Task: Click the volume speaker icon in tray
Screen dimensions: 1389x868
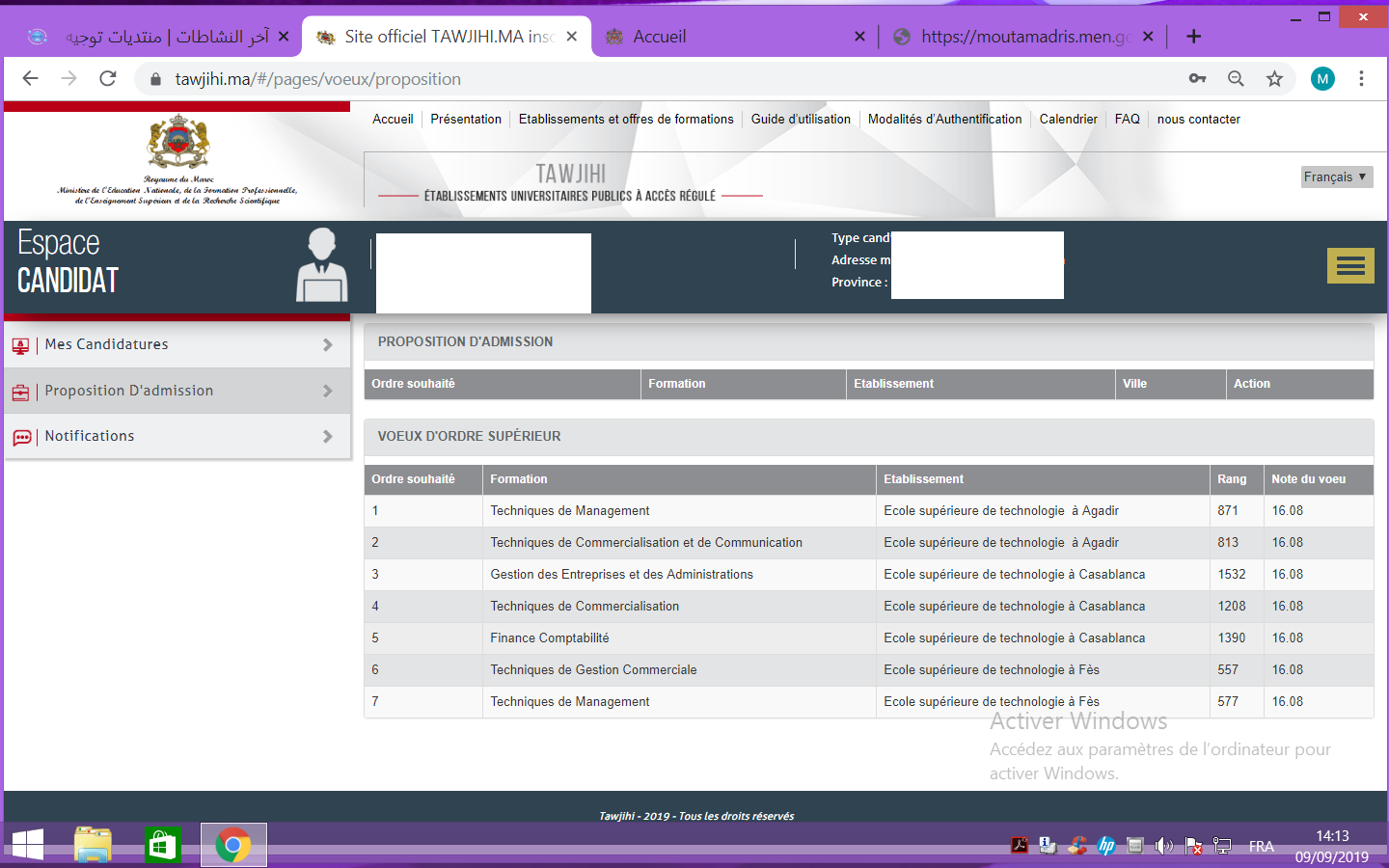Action: 1164,846
